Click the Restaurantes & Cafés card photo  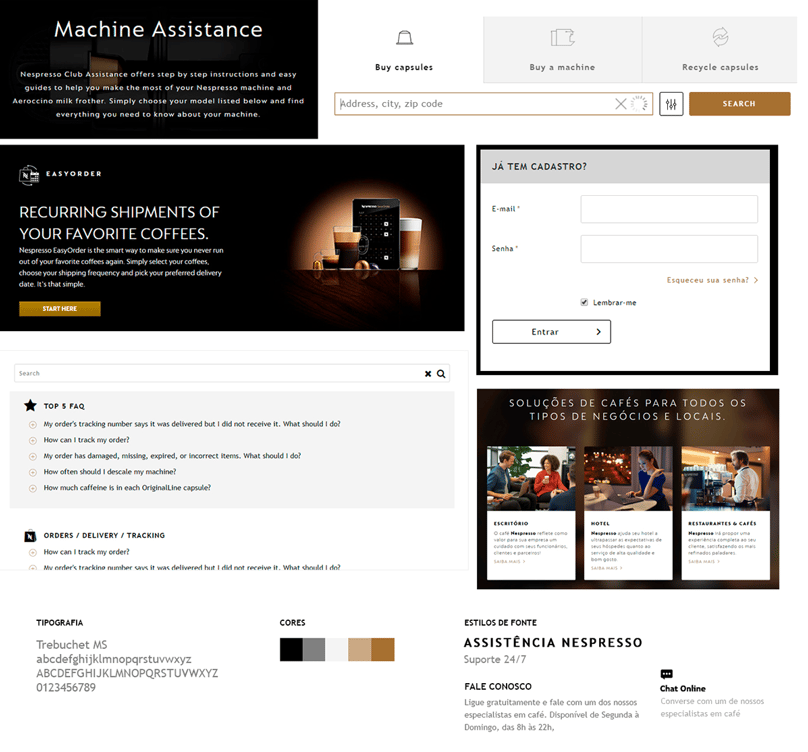726,478
